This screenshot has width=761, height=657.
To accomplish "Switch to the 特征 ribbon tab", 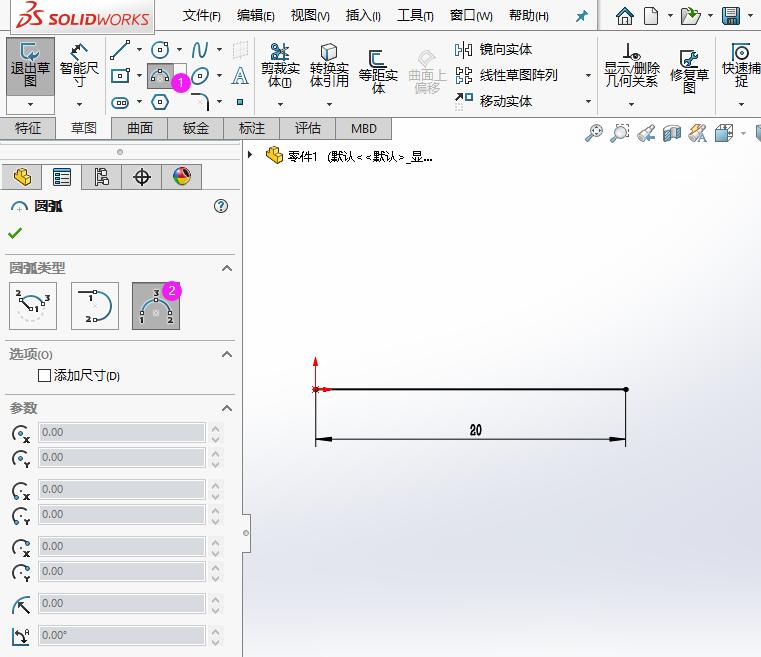I will [28, 129].
